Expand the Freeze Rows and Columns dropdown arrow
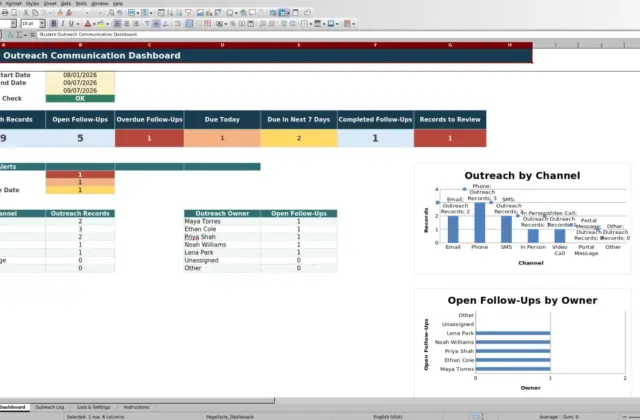640x420 pixels. [288, 13]
